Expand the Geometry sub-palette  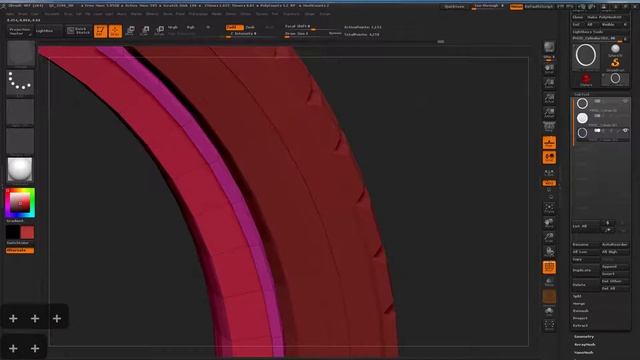(x=584, y=337)
